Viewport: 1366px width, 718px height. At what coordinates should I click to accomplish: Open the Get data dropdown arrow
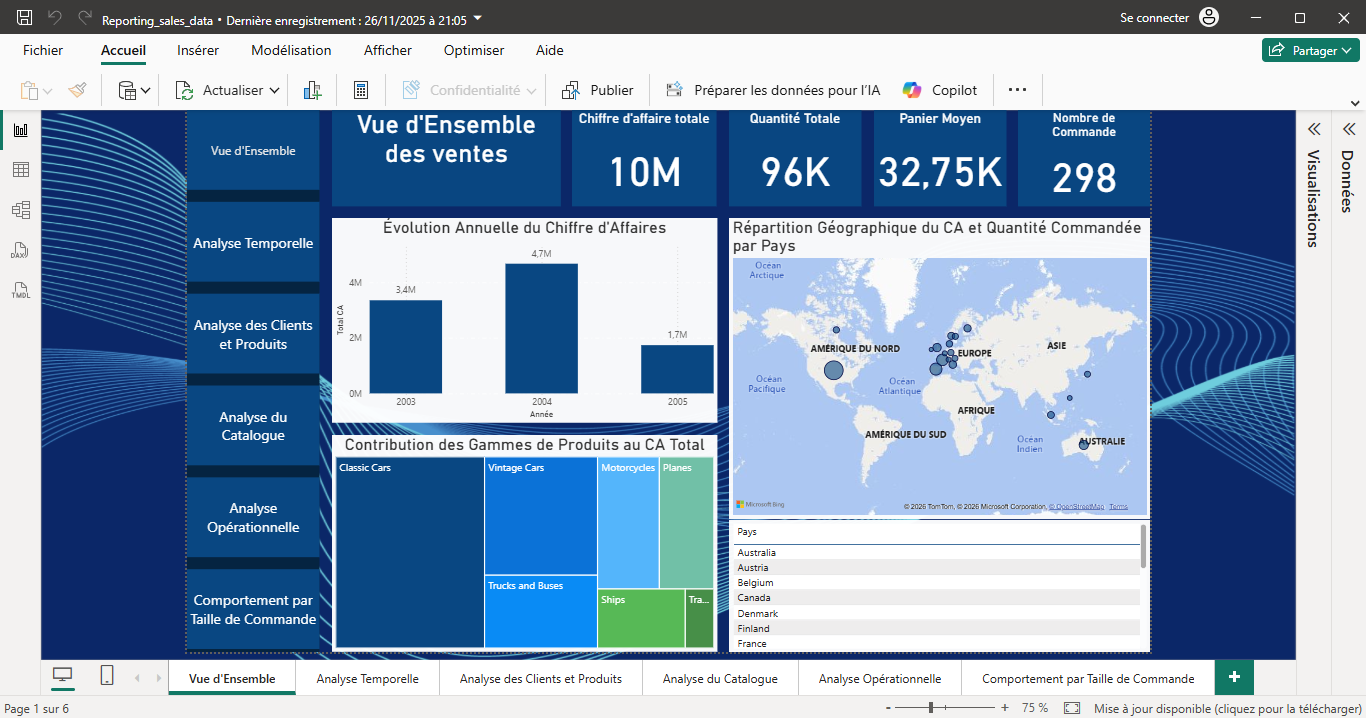click(146, 91)
